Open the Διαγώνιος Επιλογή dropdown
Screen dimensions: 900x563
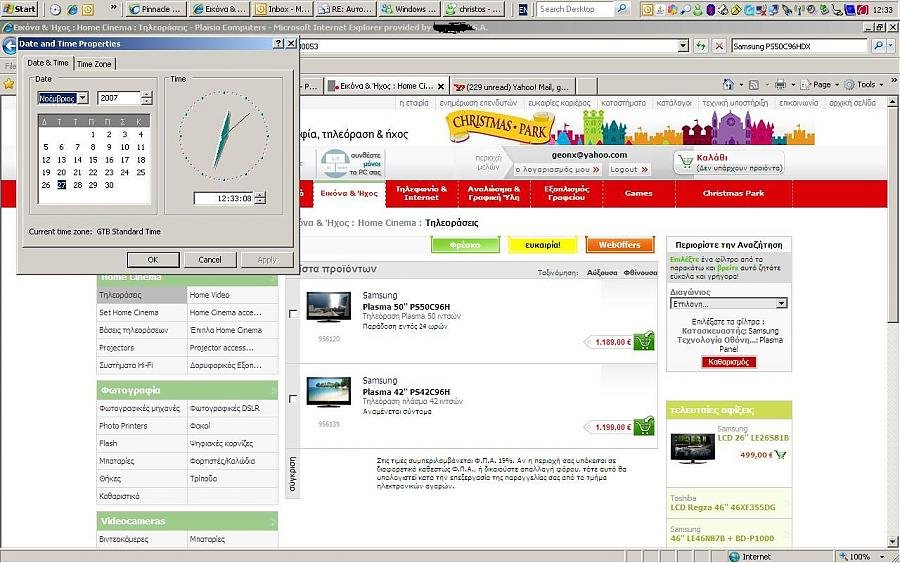pos(728,304)
